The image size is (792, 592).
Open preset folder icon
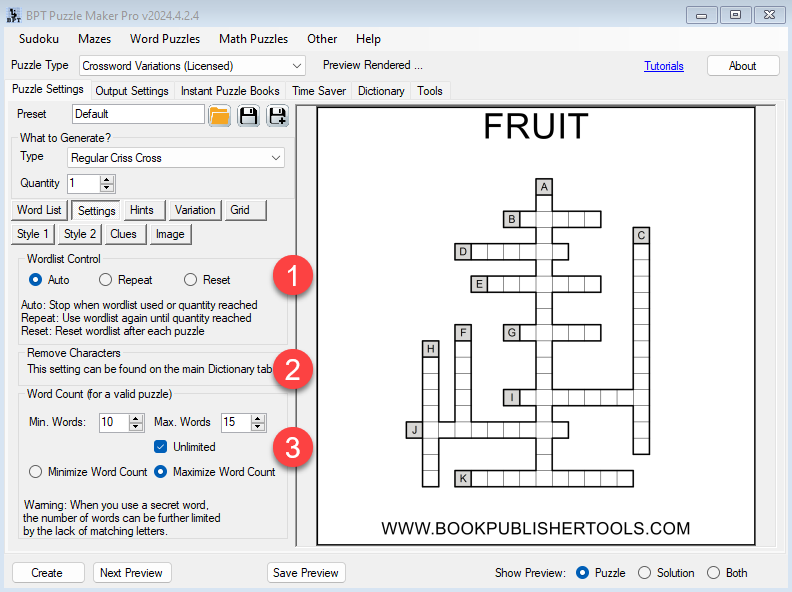pyautogui.click(x=219, y=115)
